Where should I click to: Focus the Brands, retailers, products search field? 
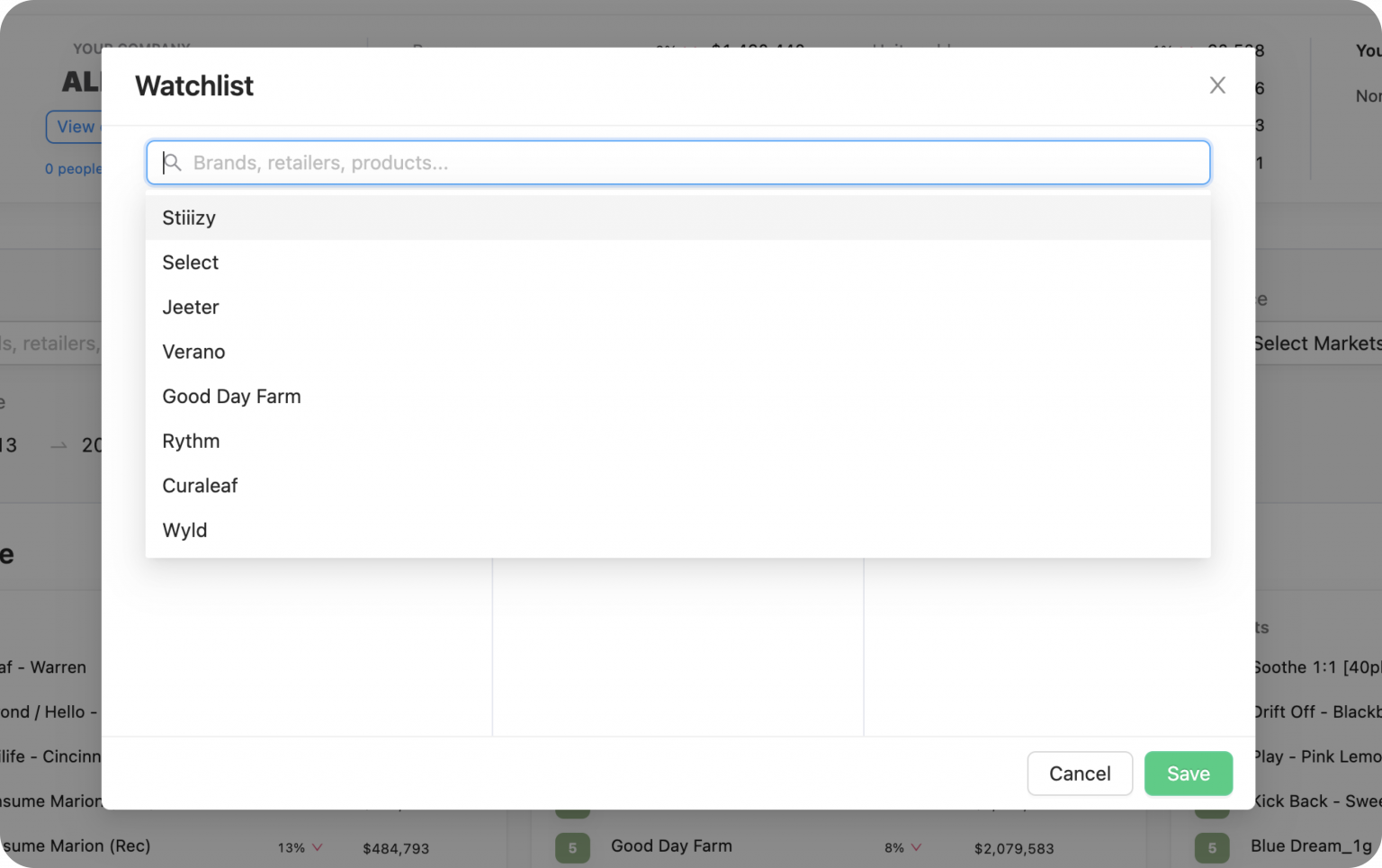tap(678, 163)
